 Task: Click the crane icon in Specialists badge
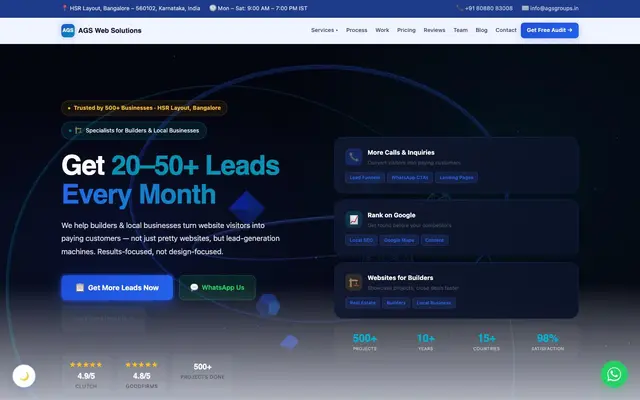click(79, 131)
